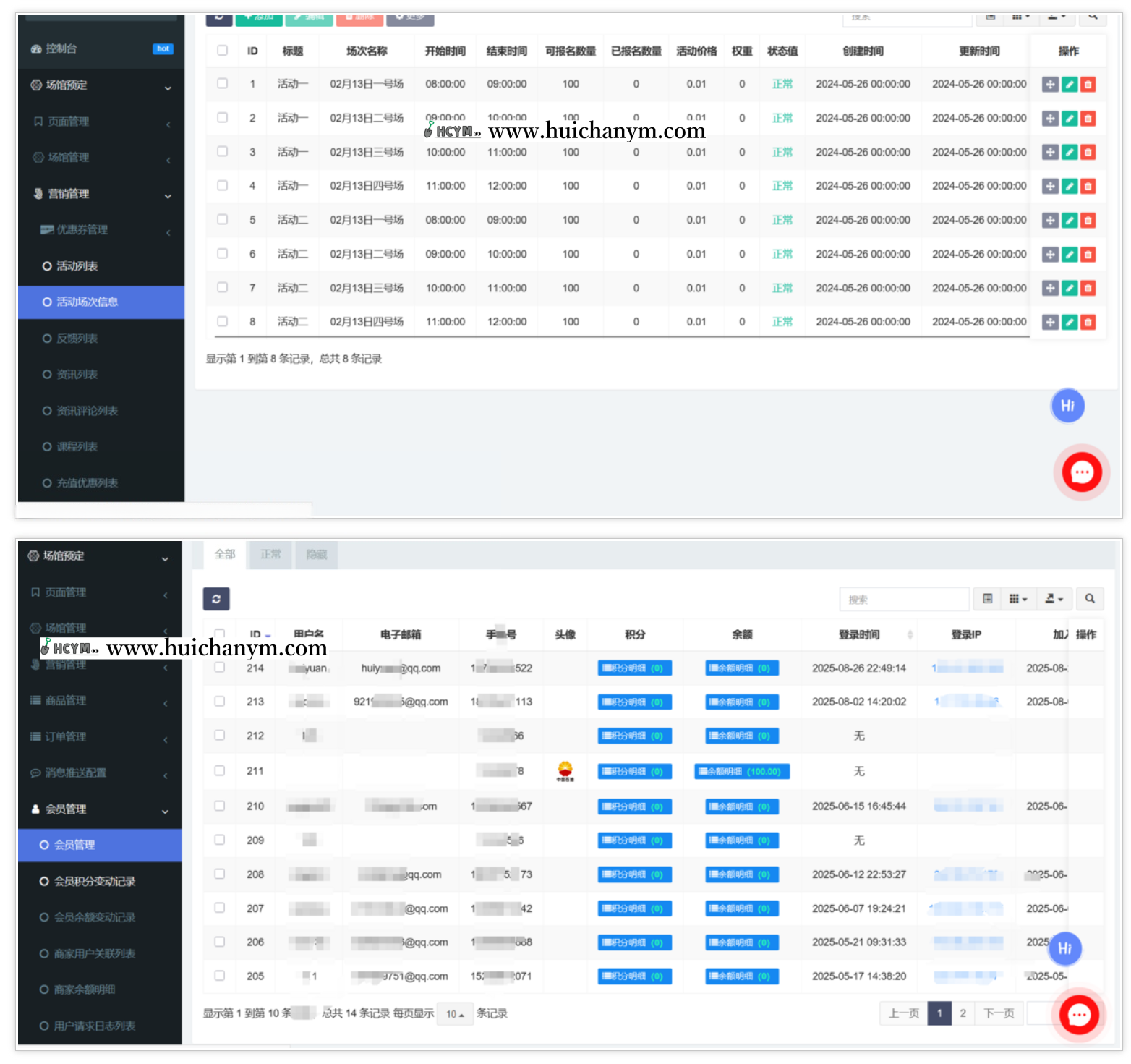Click the search magnifier icon in the member table
This screenshot has height=1064, width=1131.
click(x=1090, y=599)
